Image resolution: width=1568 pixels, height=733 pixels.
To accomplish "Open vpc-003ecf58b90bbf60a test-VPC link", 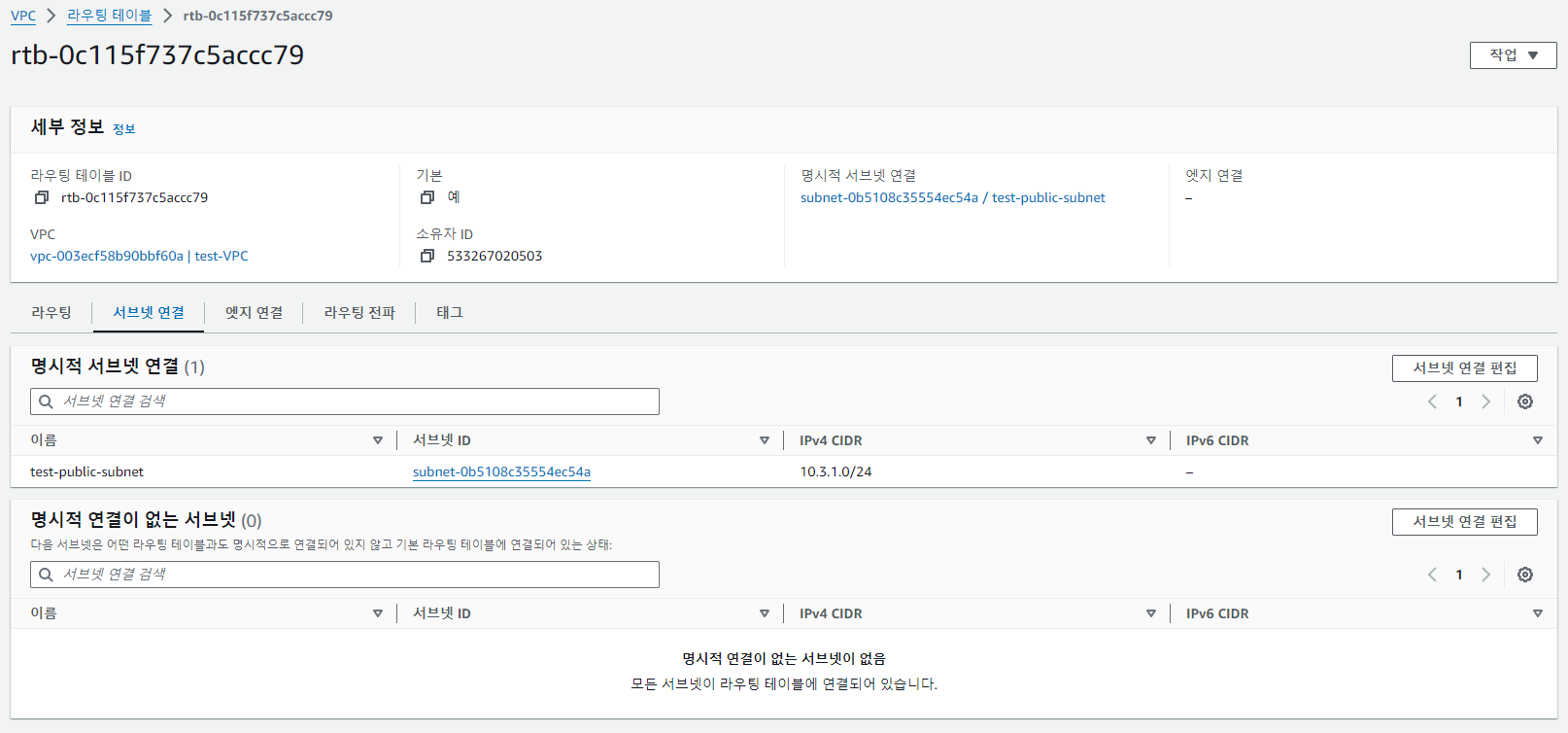I will [x=139, y=256].
